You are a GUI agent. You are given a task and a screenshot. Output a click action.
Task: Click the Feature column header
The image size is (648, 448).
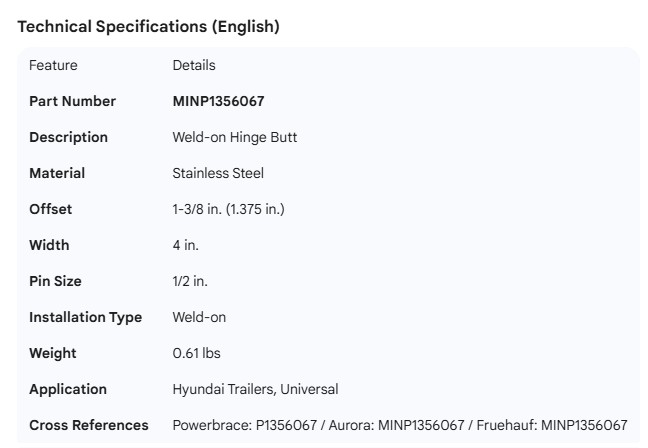point(53,65)
